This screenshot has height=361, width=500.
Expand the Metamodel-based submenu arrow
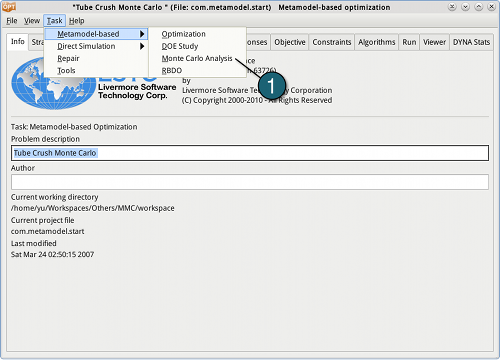(142, 34)
